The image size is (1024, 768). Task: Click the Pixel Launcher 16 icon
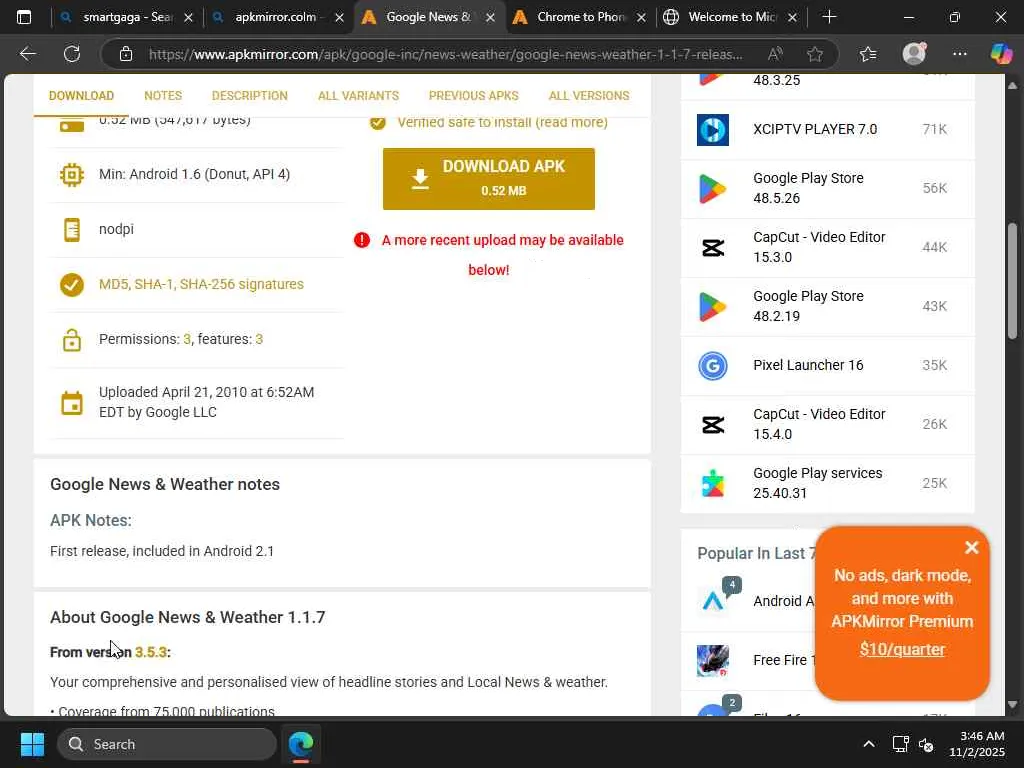point(712,366)
